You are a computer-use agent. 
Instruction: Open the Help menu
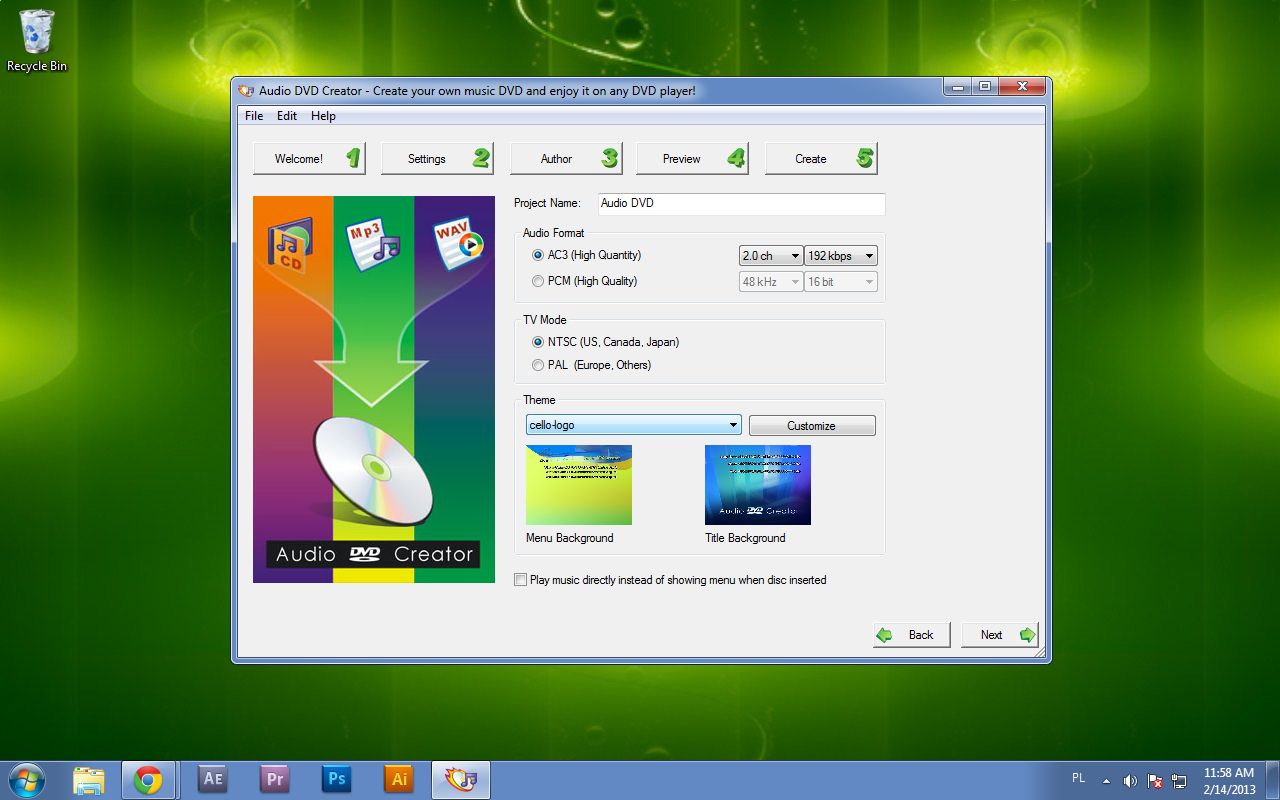point(323,116)
